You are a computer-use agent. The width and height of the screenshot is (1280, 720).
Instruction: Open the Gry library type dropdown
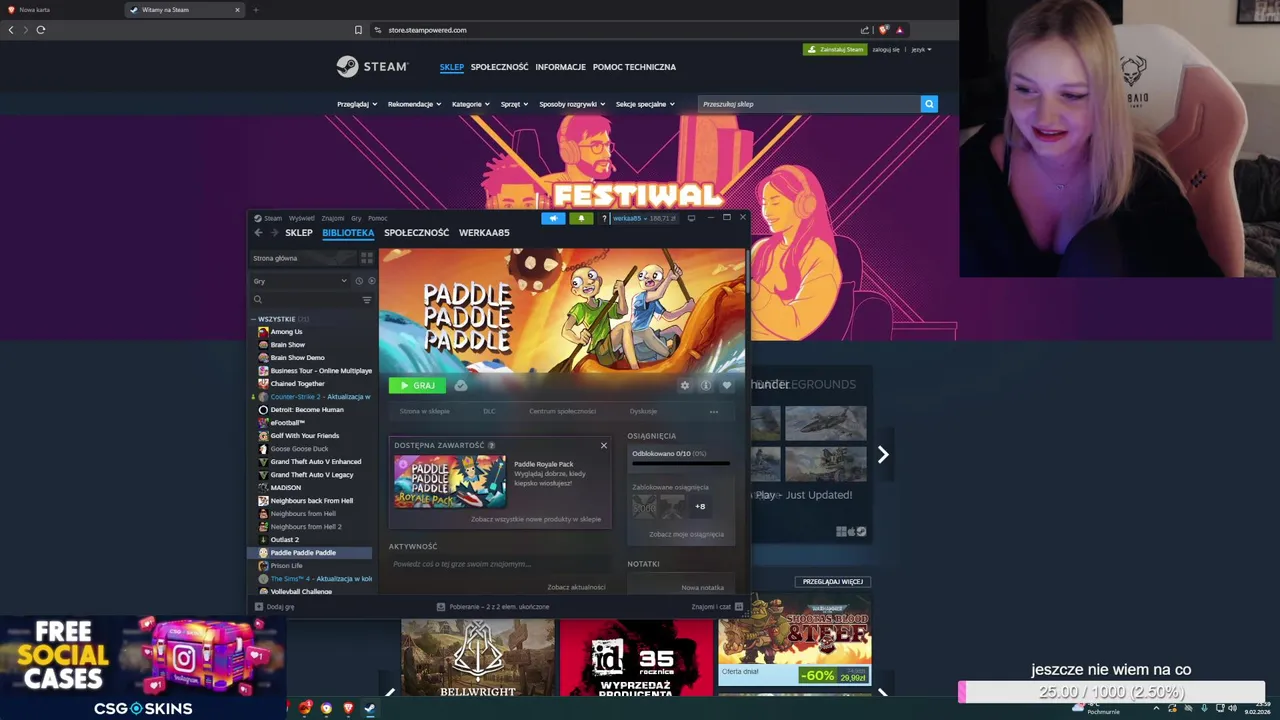tap(300, 281)
